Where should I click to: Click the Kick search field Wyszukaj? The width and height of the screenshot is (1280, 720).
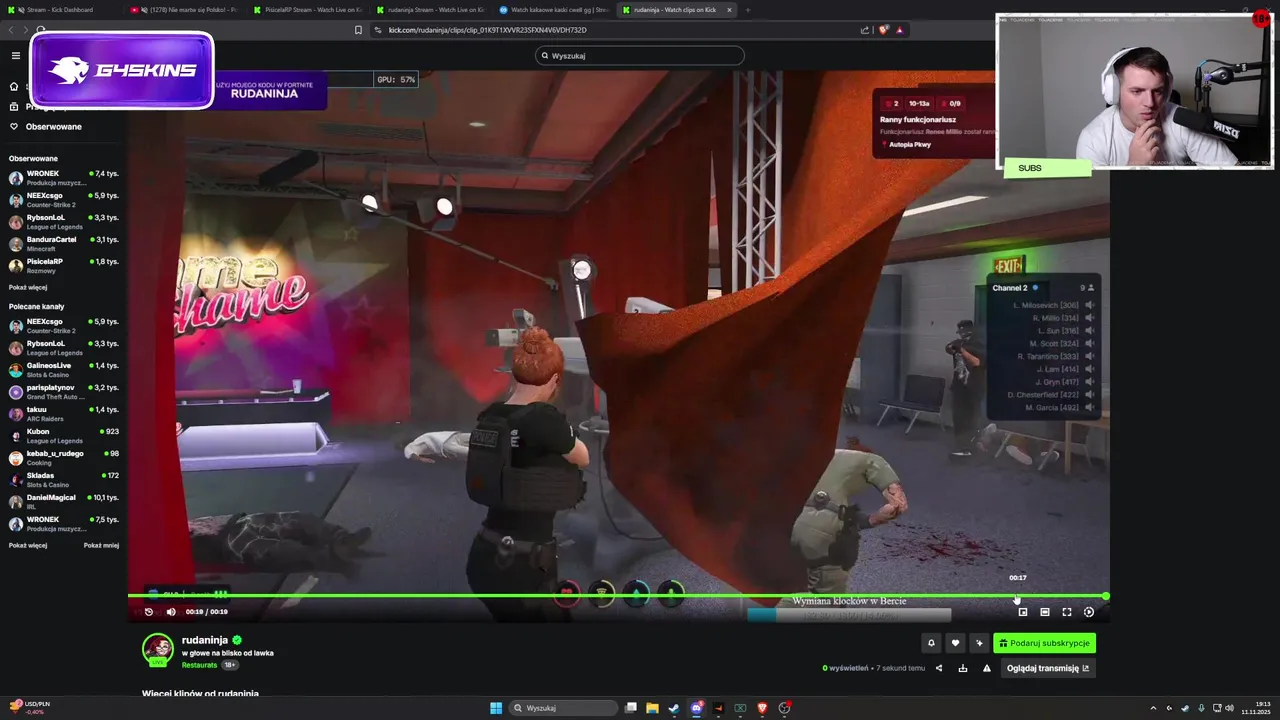point(640,56)
